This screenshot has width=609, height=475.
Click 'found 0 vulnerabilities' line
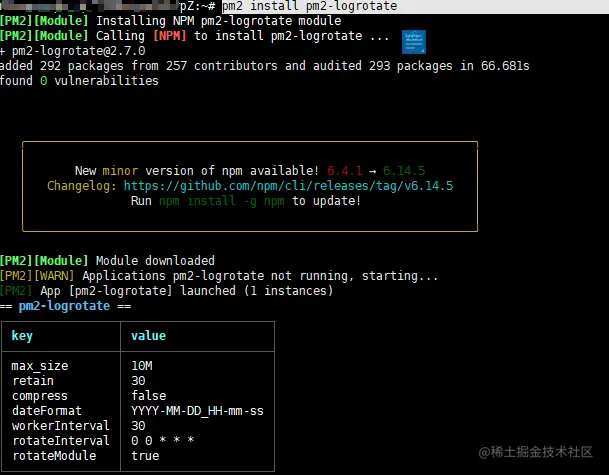(79, 81)
